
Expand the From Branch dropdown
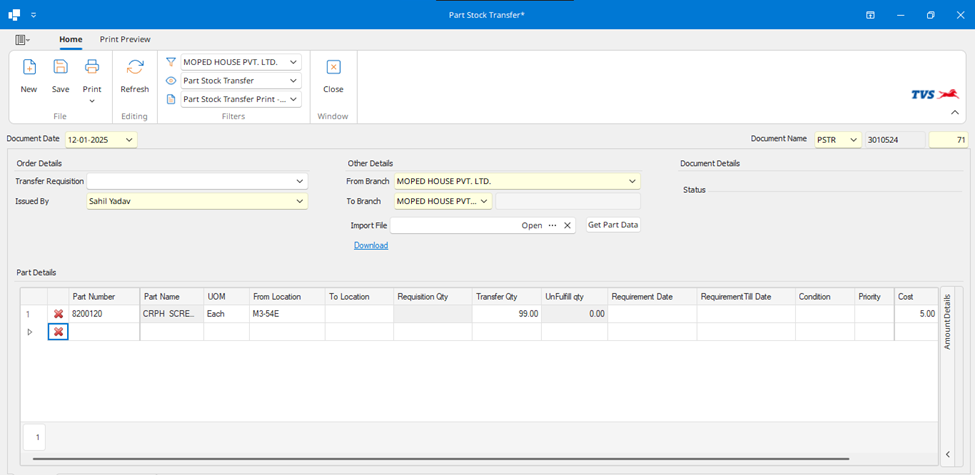[x=632, y=181]
